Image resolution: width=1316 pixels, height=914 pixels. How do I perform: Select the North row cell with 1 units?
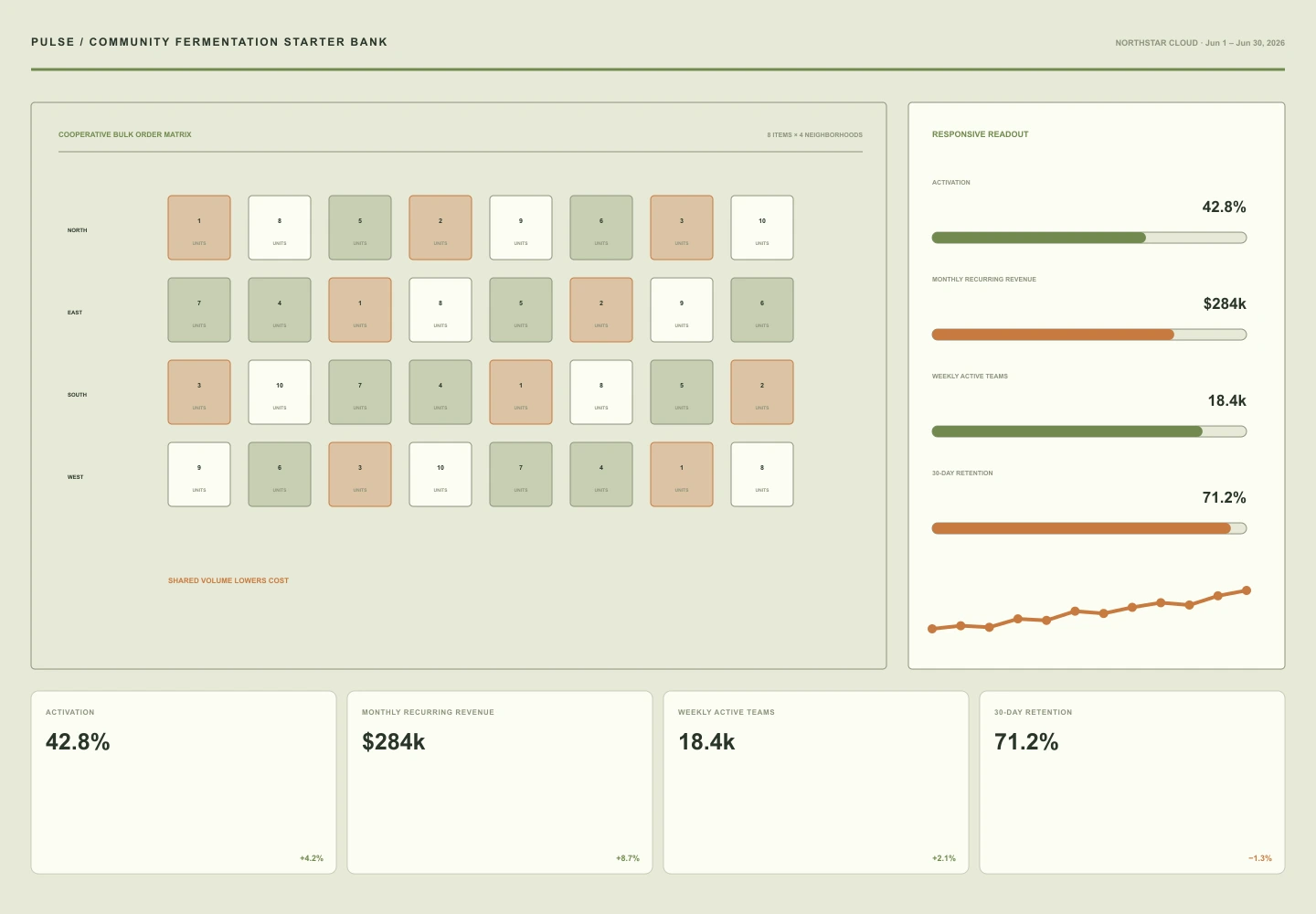coord(199,228)
